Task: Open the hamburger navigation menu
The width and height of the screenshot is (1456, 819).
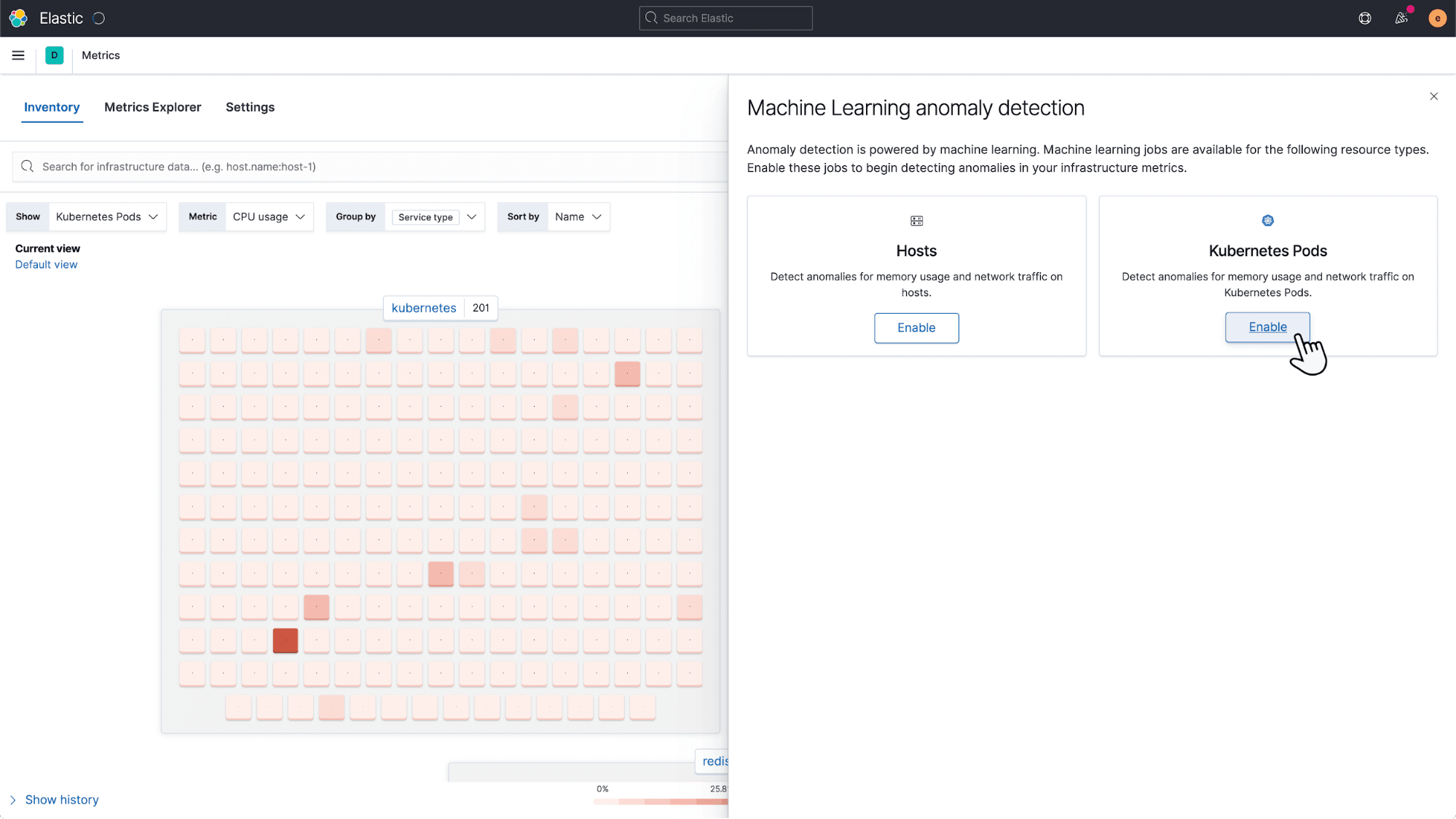Action: click(x=18, y=55)
